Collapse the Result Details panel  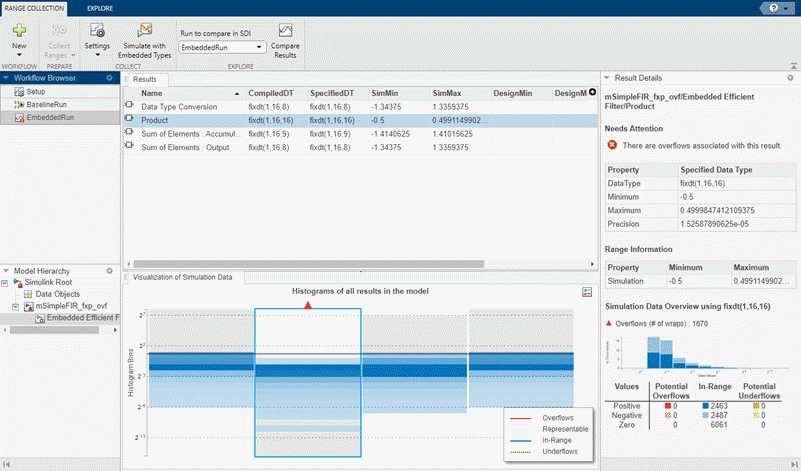click(606, 77)
